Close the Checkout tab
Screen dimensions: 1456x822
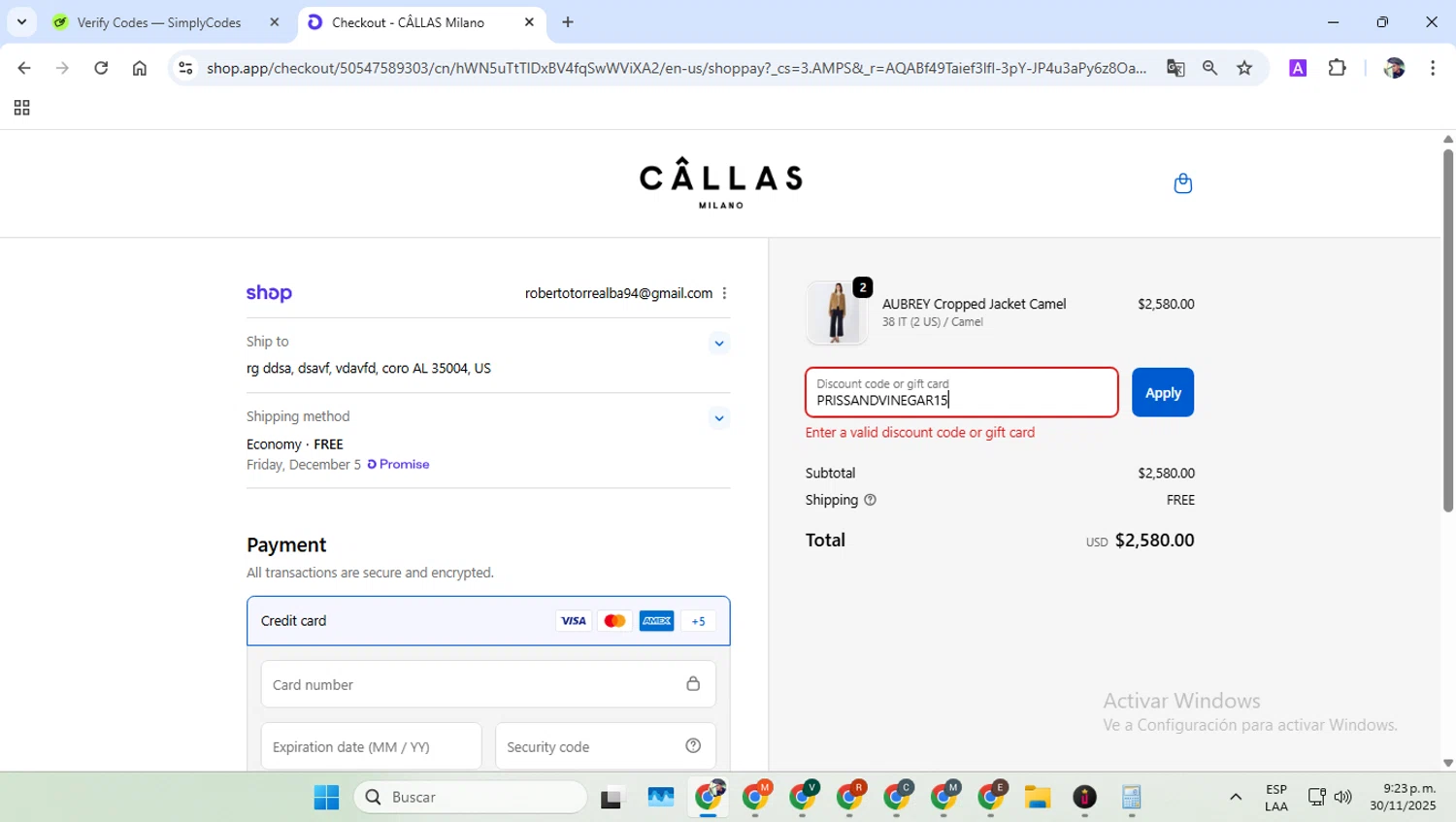click(529, 22)
